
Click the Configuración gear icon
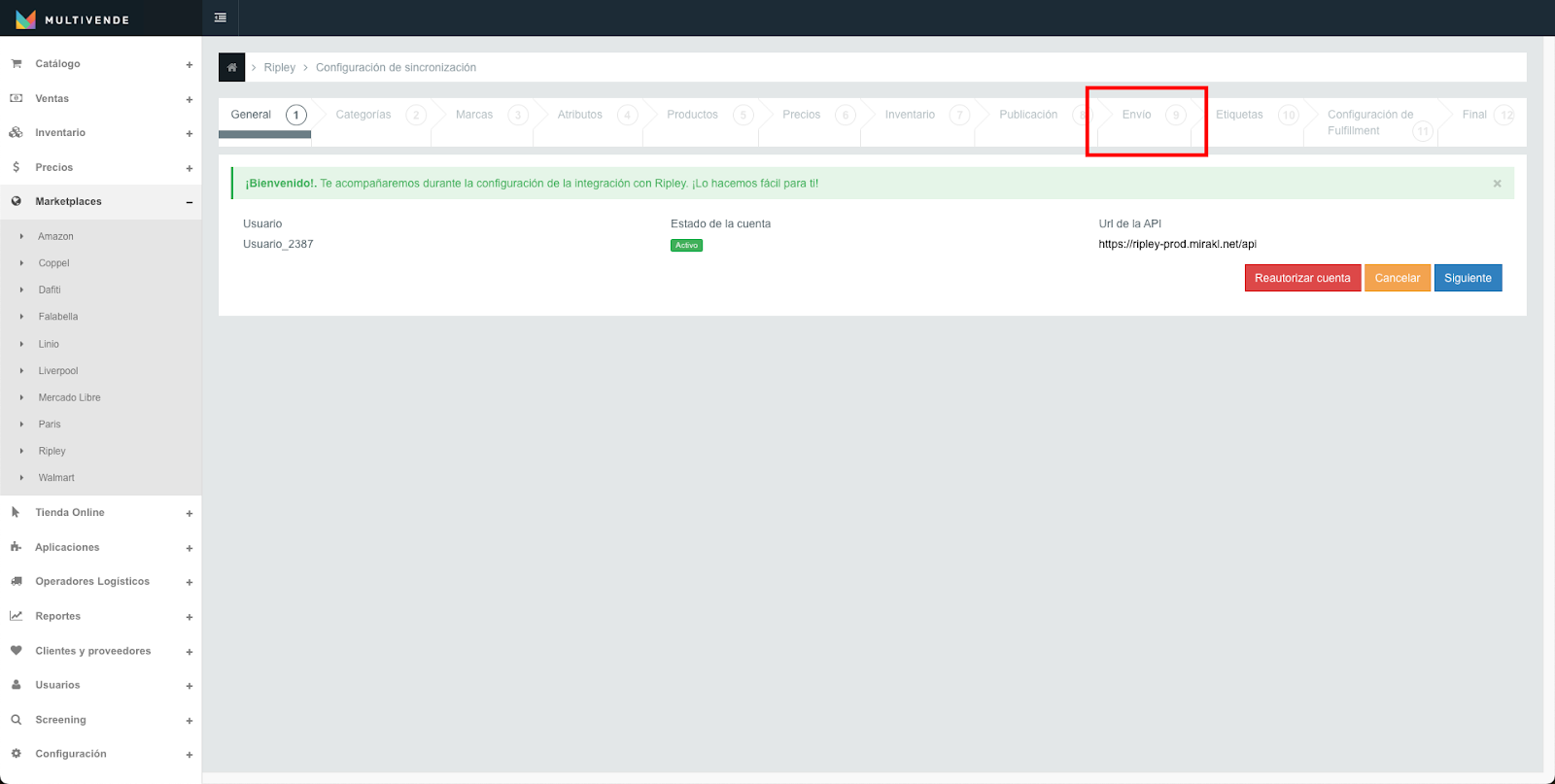(x=17, y=754)
